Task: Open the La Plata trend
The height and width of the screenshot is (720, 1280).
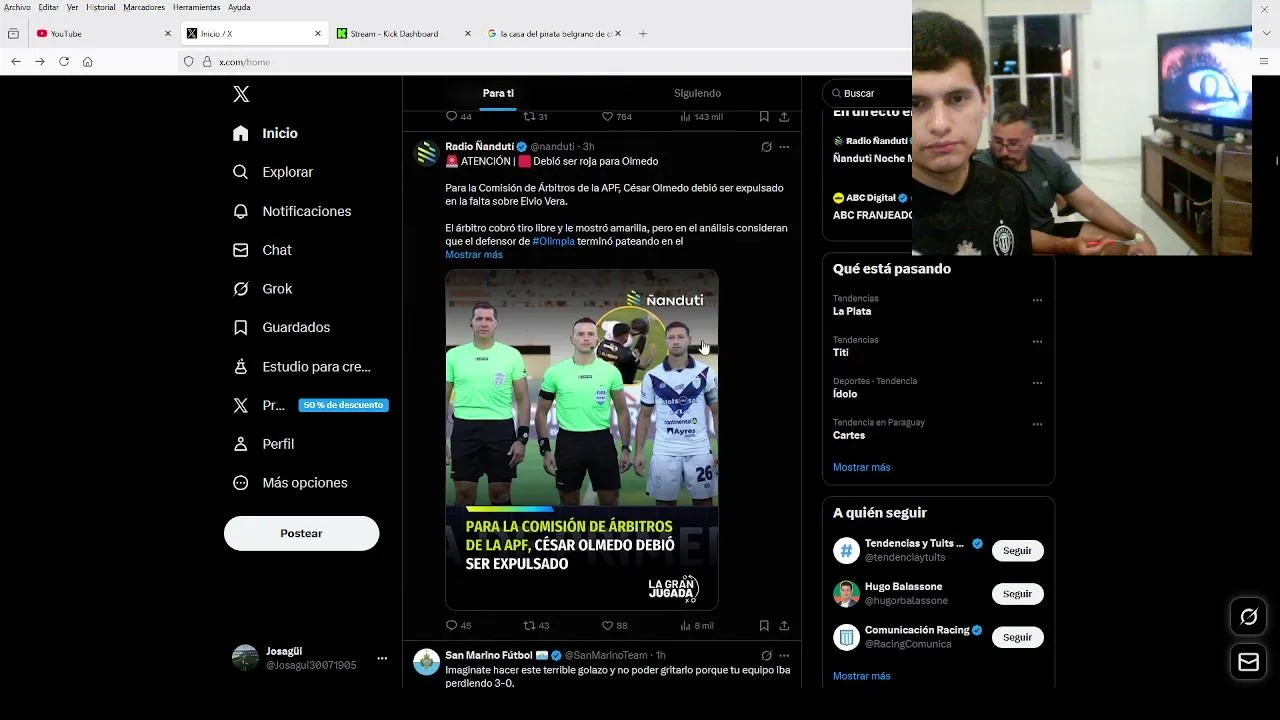Action: pyautogui.click(x=852, y=311)
